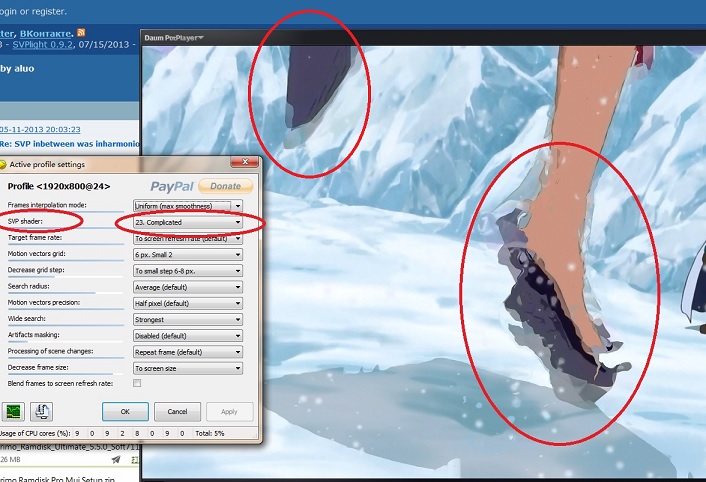
Task: Close the Active profile settings dialog
Action: (244, 164)
